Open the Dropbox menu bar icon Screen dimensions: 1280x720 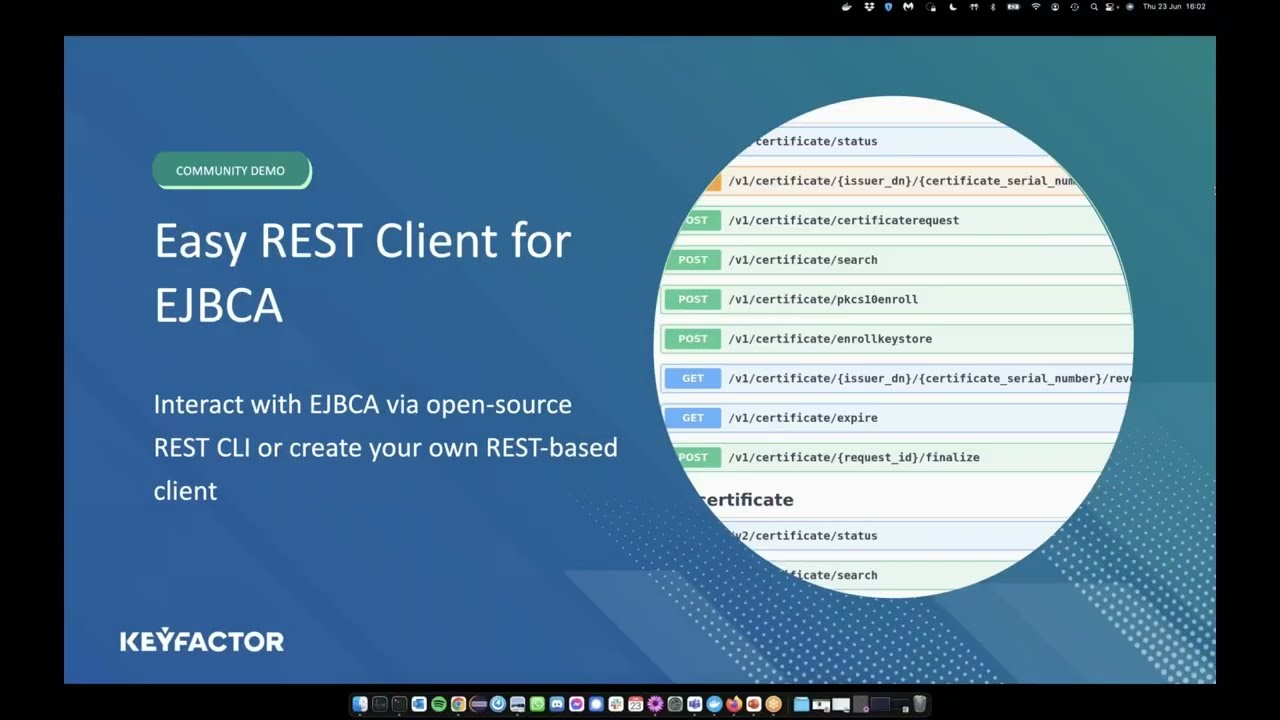[869, 6]
